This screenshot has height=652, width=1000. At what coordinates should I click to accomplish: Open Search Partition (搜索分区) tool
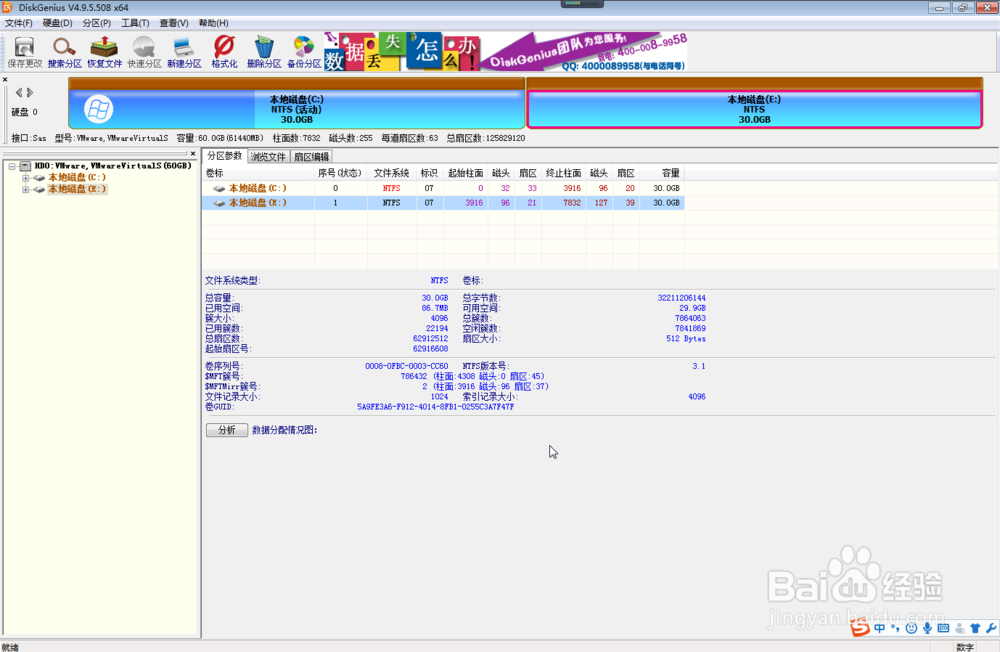click(x=64, y=52)
